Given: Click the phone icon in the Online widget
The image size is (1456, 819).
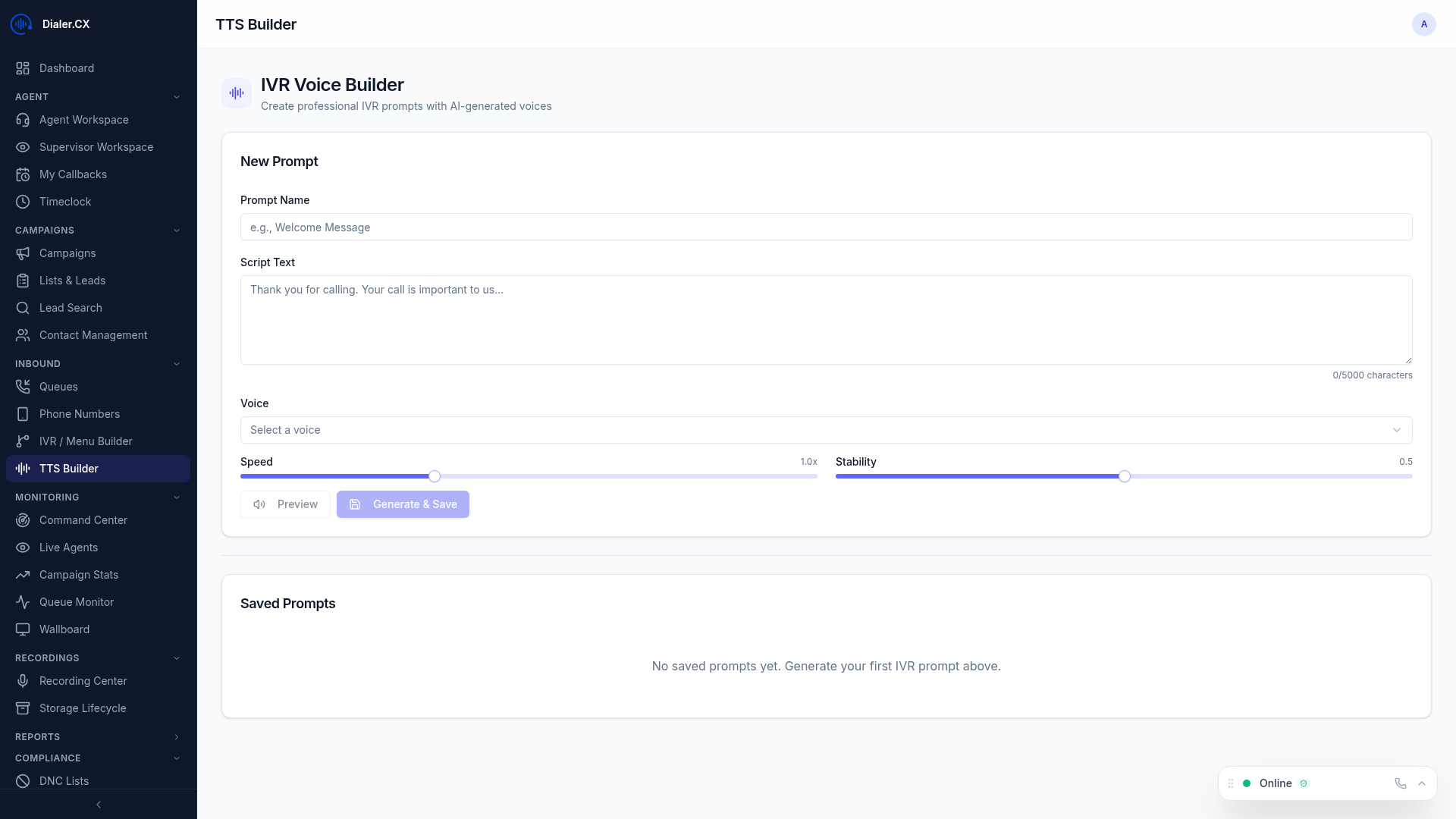Looking at the screenshot, I should click(x=1399, y=783).
